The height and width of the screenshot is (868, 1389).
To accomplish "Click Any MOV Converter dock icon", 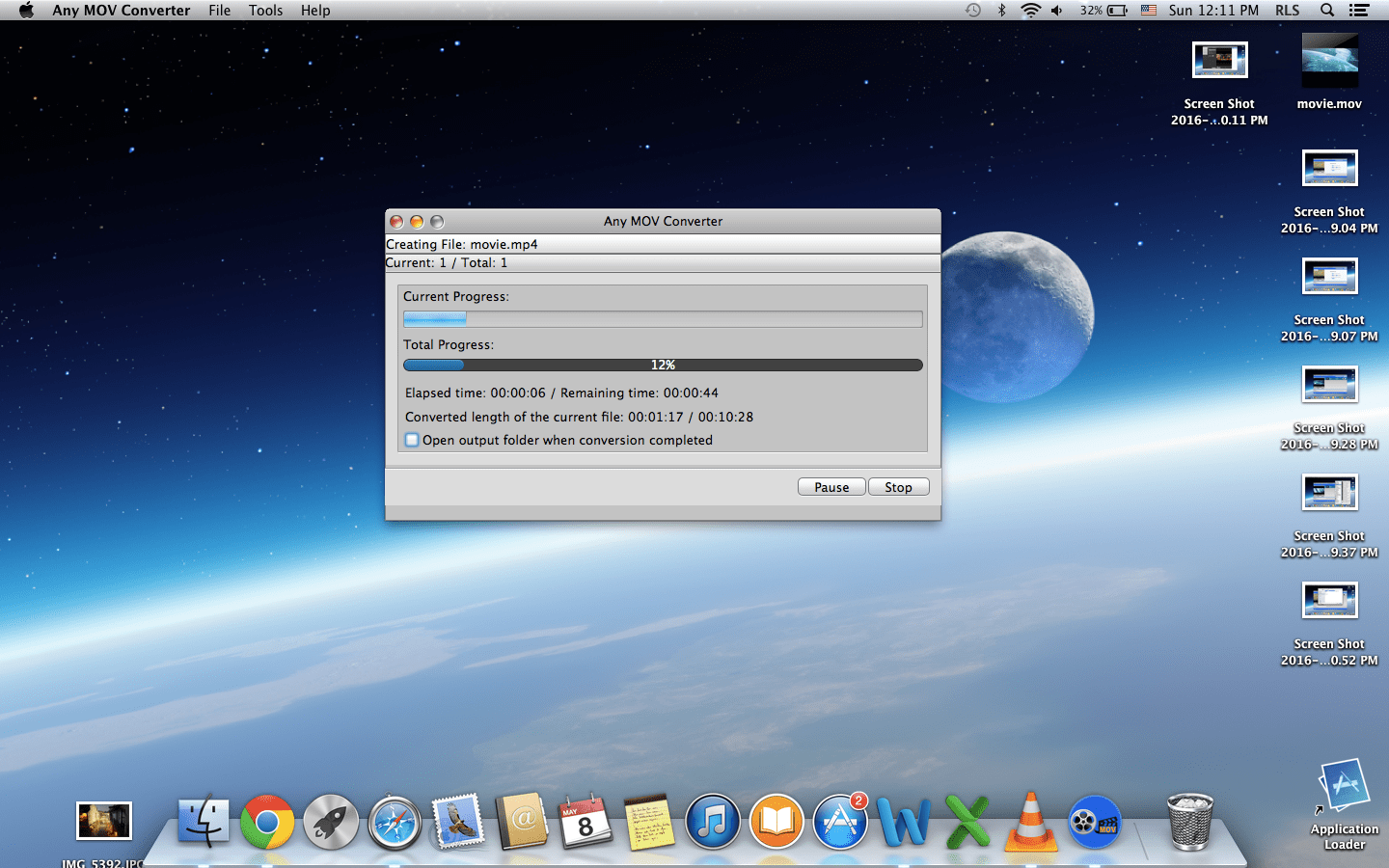I will pos(1095,822).
